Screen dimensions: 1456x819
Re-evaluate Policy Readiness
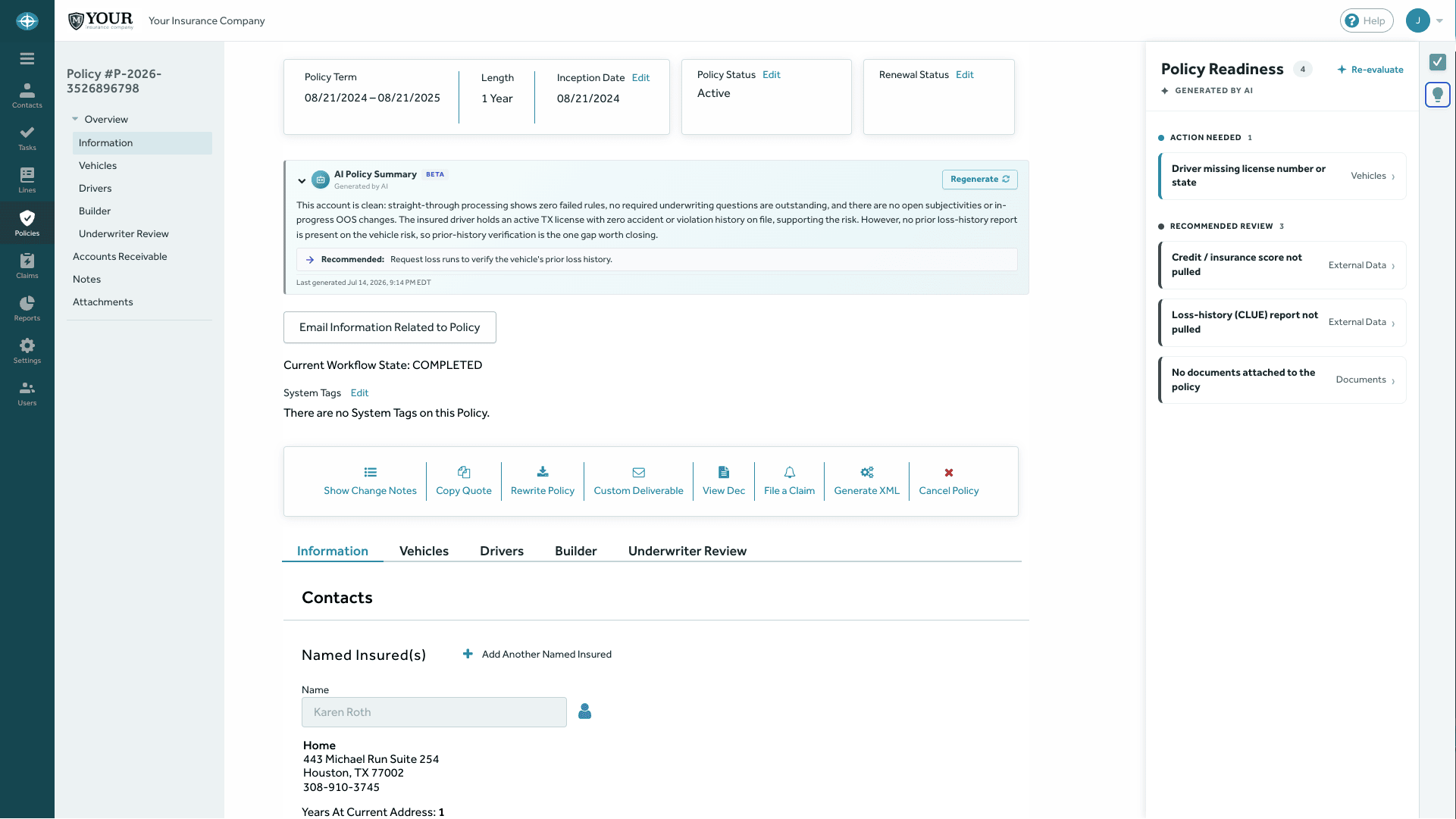click(1370, 70)
